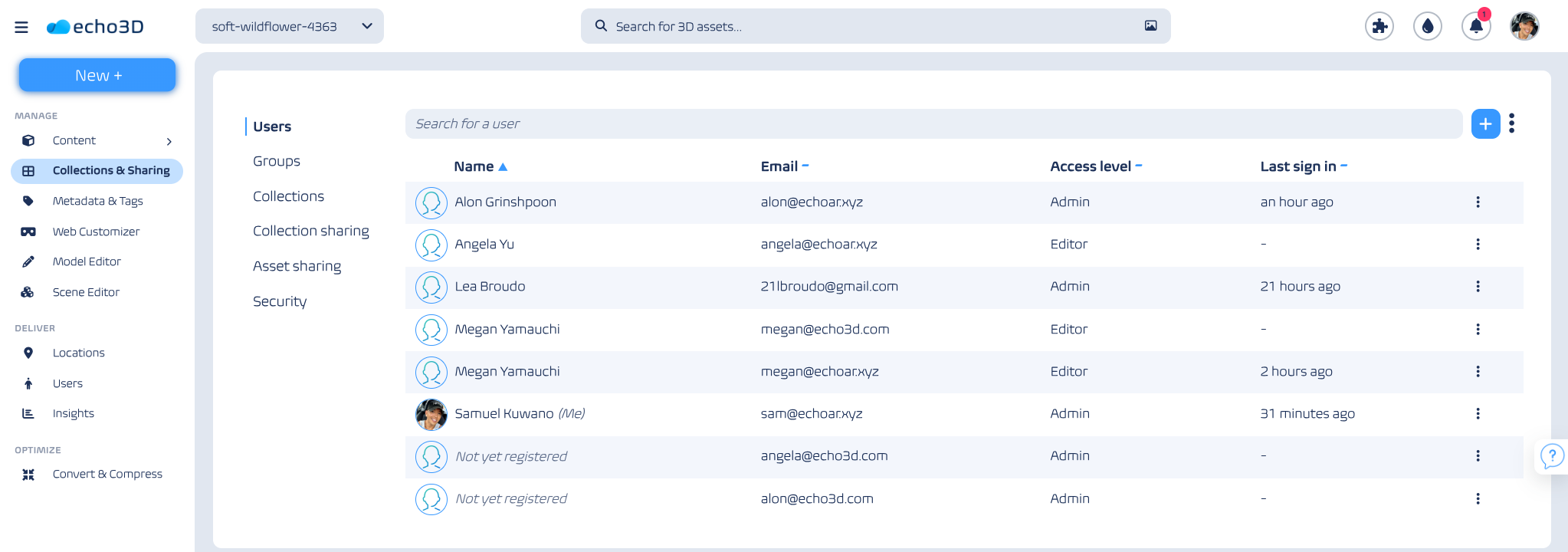Click email alon@echoar.xyz

(x=812, y=202)
